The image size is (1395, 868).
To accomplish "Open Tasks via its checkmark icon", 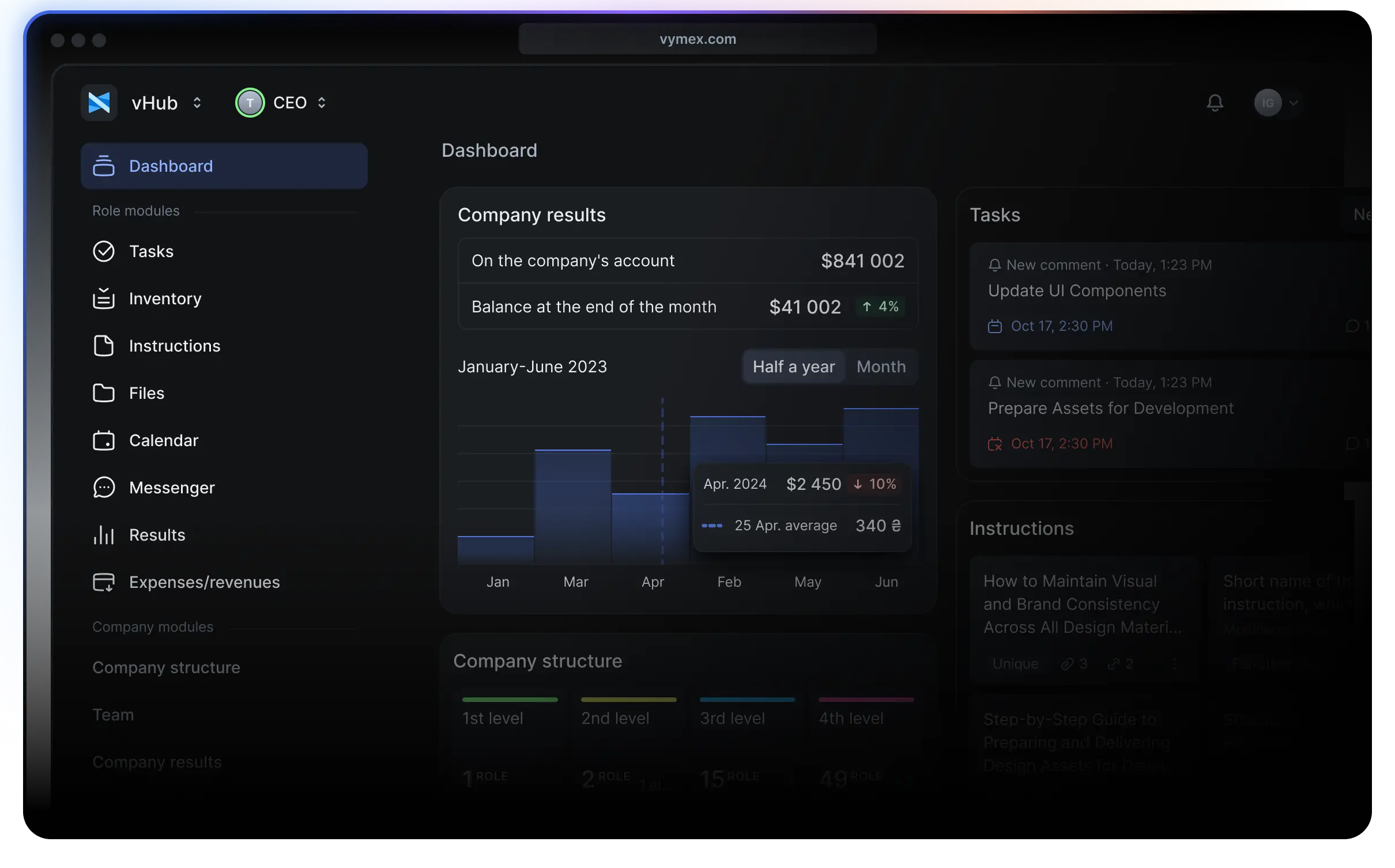I will coord(104,251).
